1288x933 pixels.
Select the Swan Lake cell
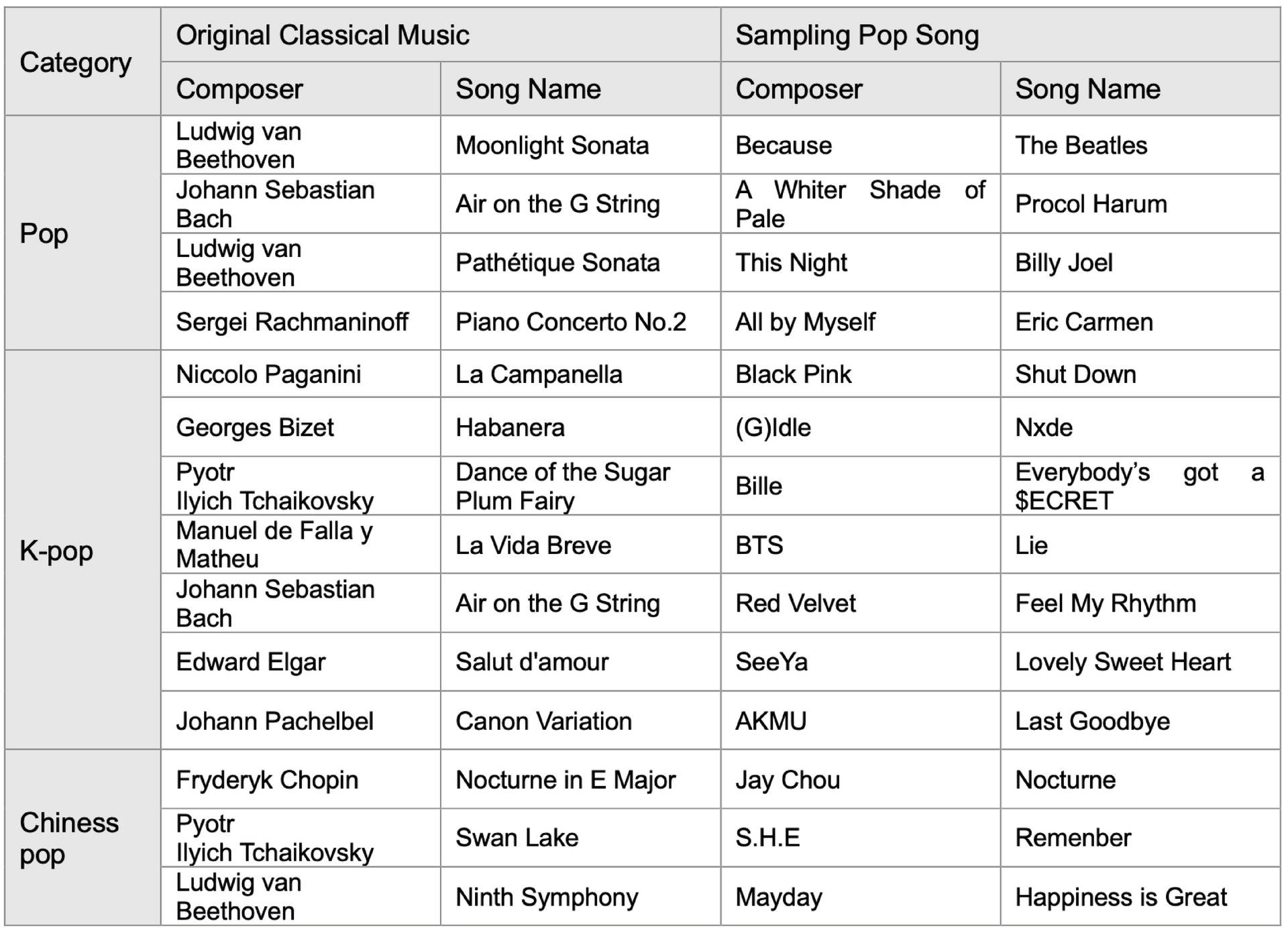[x=580, y=838]
